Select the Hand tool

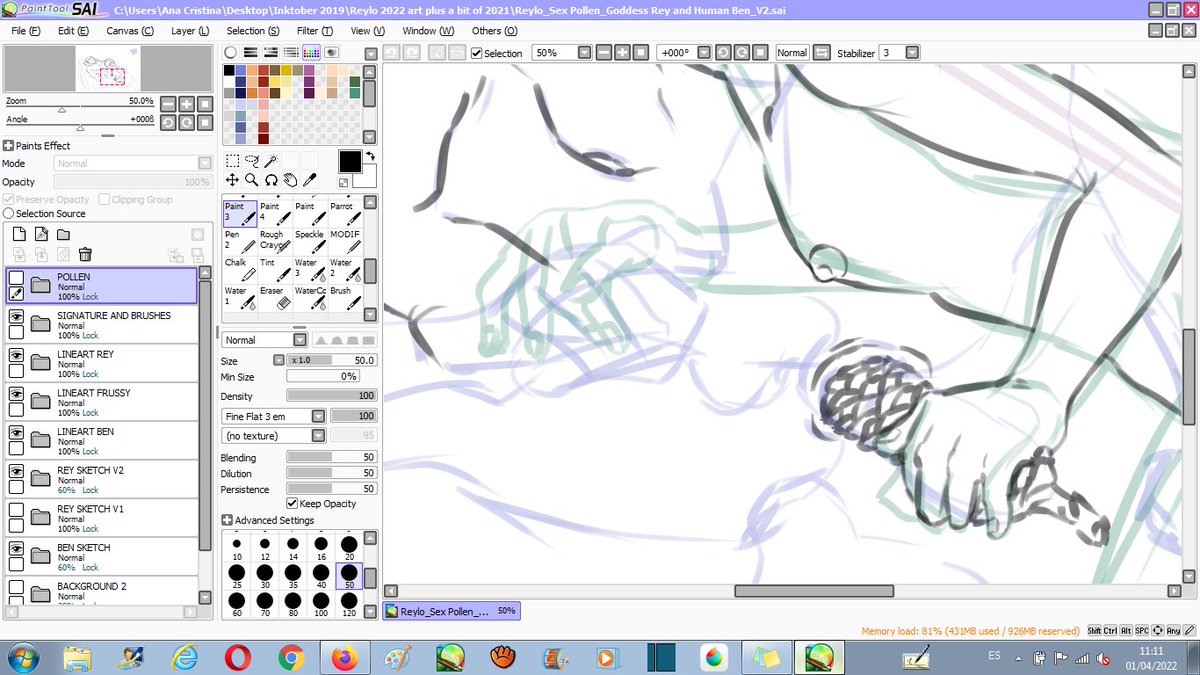290,180
